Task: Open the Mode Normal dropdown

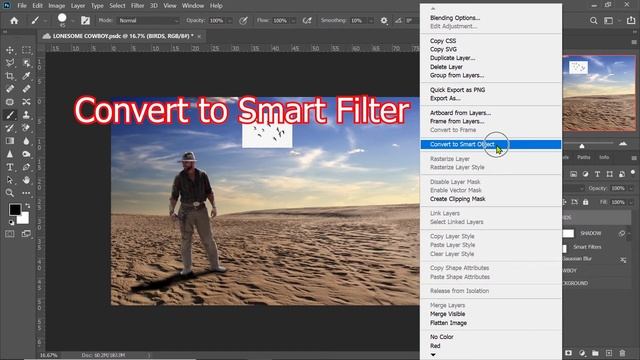Action: pos(149,20)
